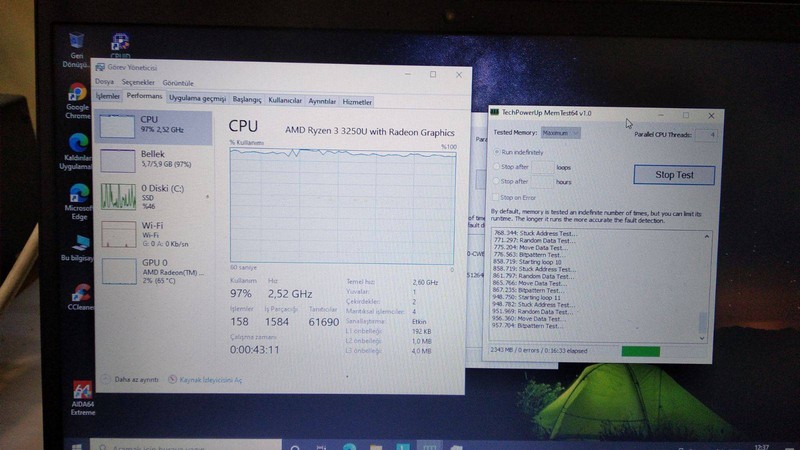
Task: Launch CPUID desktop shortcut
Action: coord(120,46)
